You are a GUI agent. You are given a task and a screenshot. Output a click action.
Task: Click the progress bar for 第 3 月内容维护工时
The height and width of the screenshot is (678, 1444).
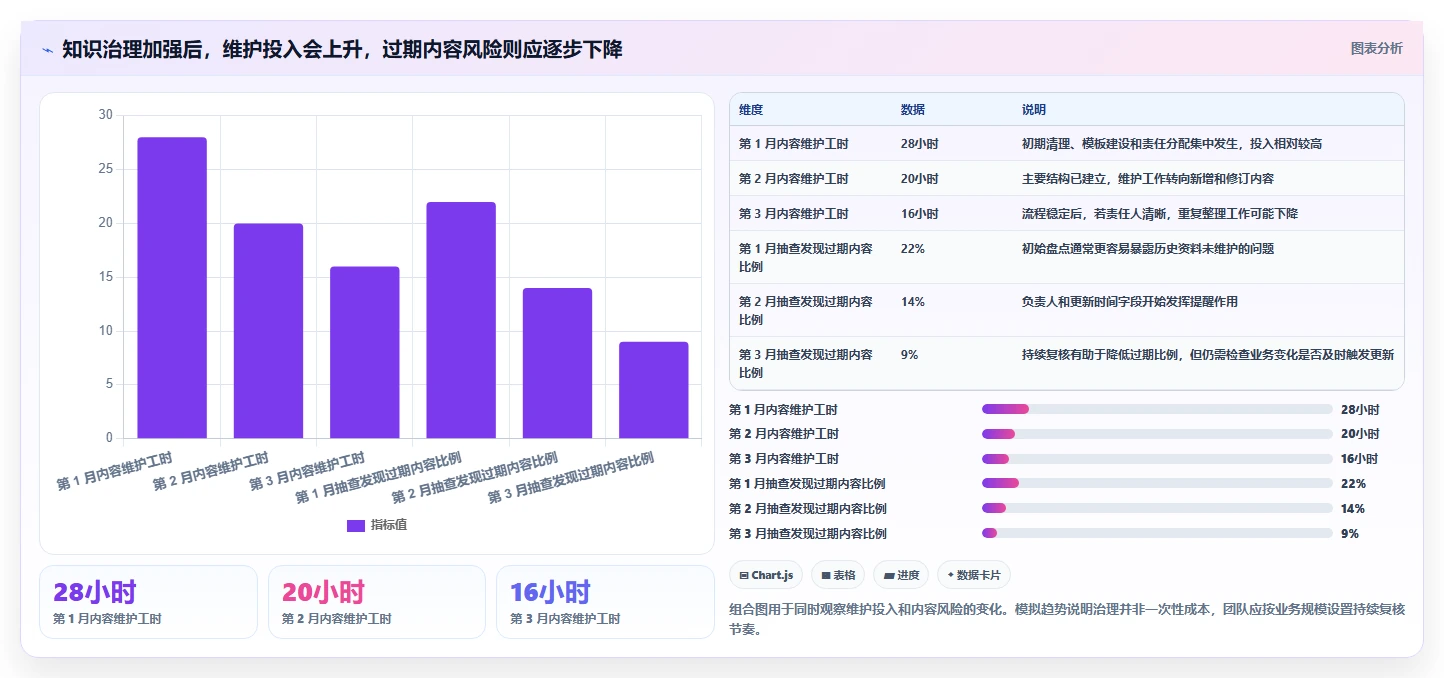tap(1157, 459)
